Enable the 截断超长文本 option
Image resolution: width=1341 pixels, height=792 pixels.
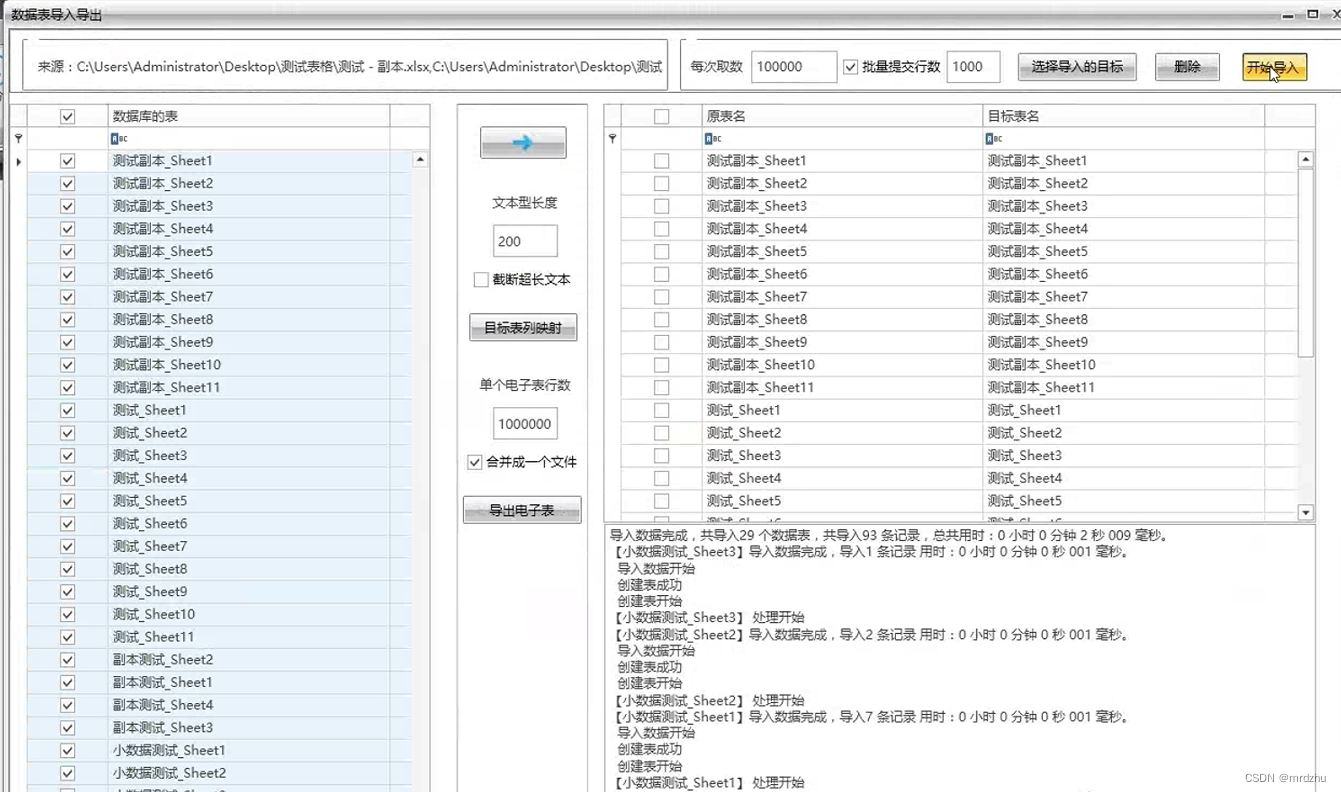[x=481, y=279]
